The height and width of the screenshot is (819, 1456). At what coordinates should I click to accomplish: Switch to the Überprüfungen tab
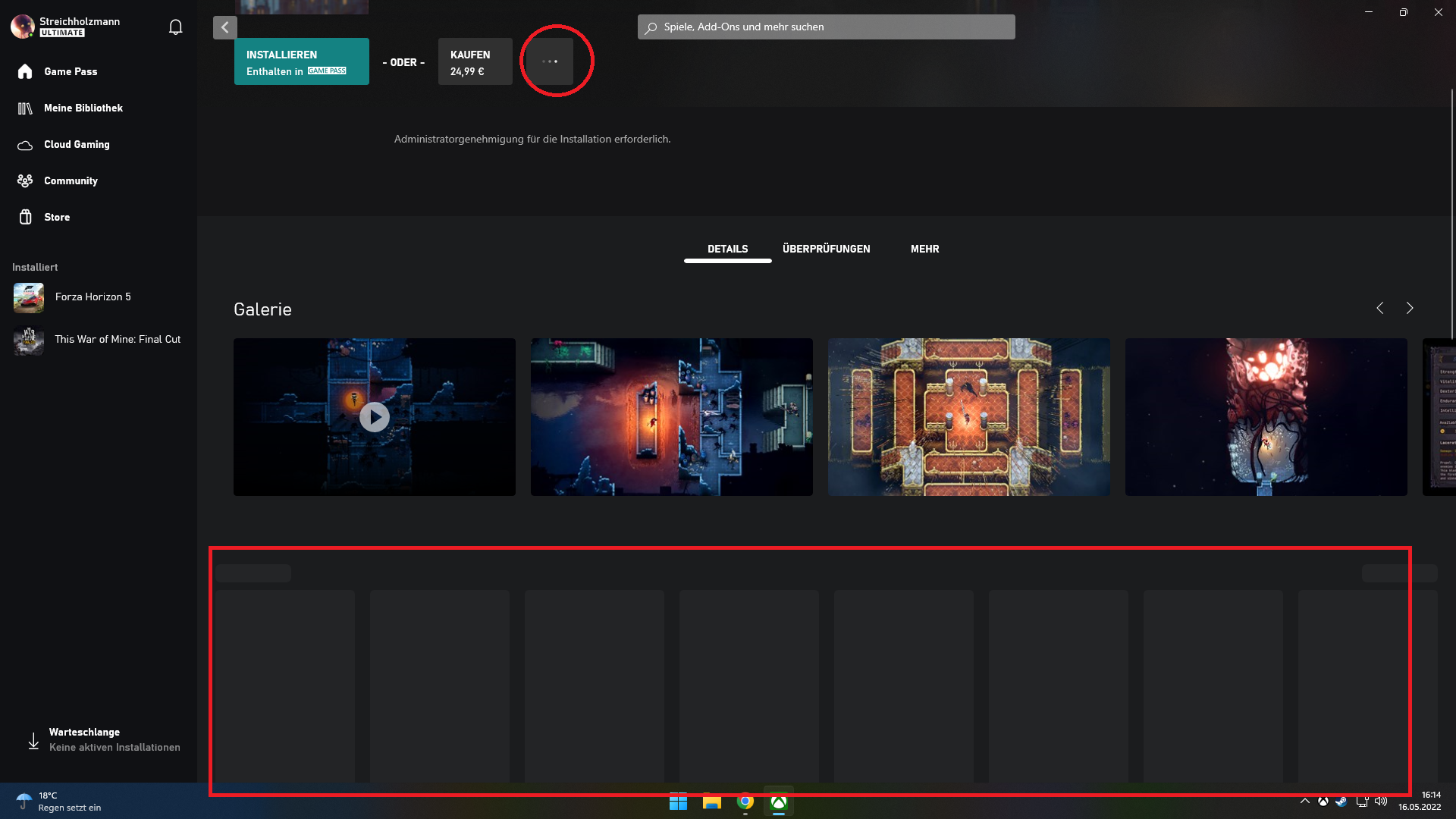click(x=826, y=249)
